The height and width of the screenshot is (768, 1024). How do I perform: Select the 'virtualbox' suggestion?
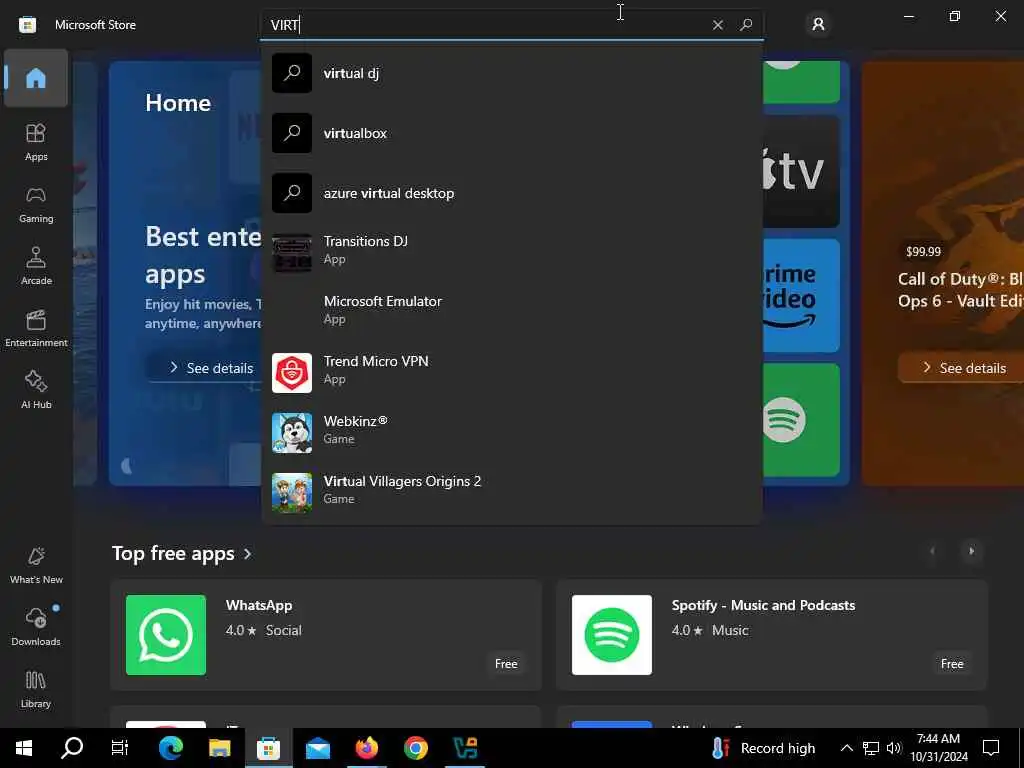coord(511,133)
